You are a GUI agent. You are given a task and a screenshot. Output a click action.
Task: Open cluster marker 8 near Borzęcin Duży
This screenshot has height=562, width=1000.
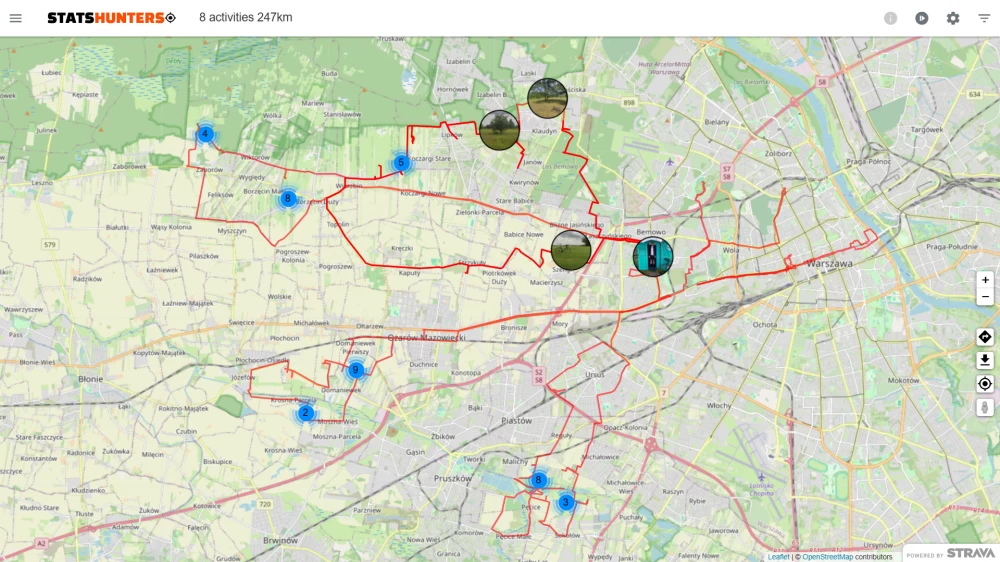[288, 198]
